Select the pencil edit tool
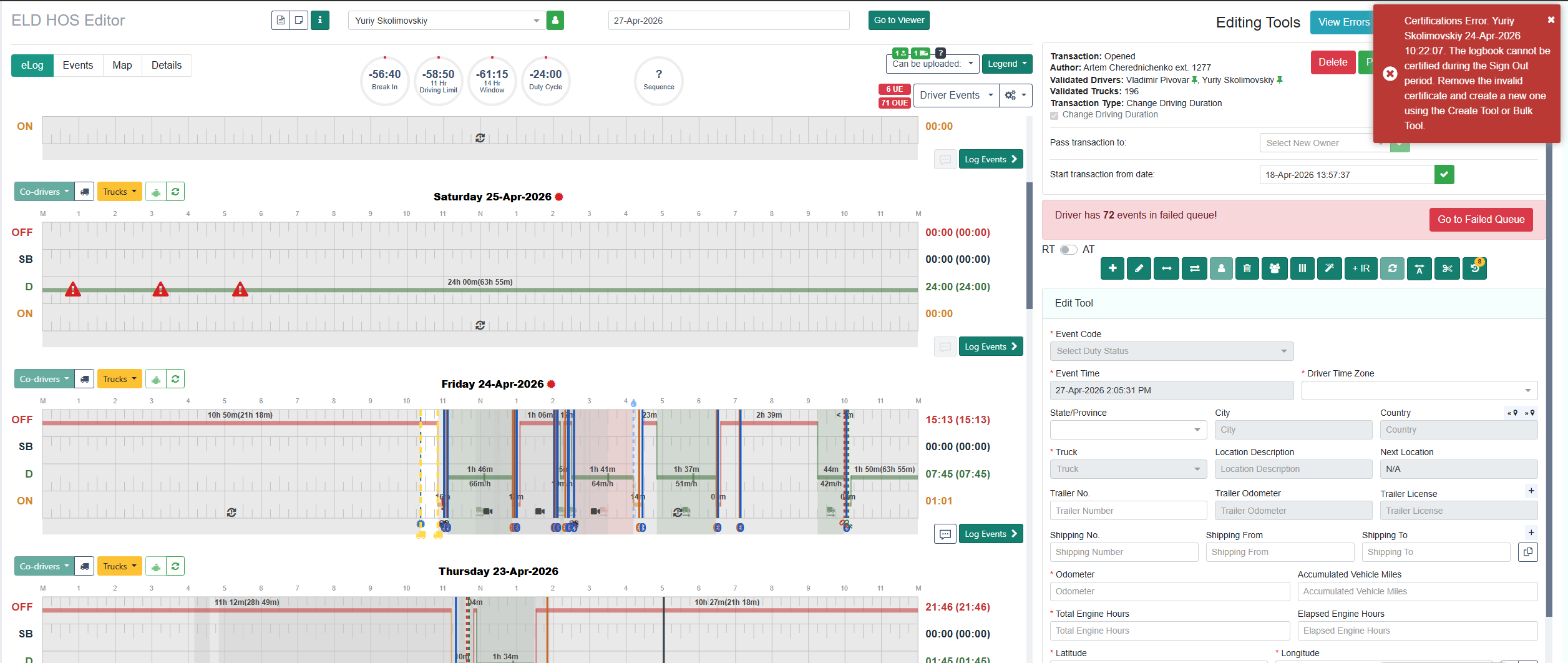This screenshot has width=1568, height=663. [x=1139, y=268]
